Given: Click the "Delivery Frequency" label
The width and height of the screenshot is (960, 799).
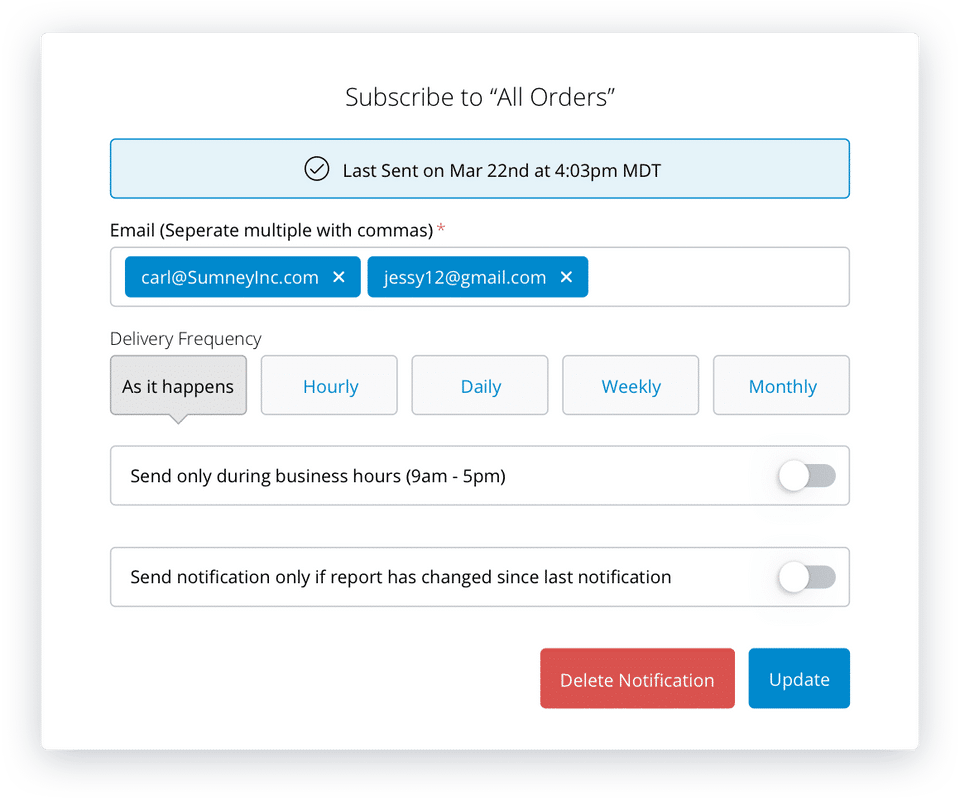Looking at the screenshot, I should (x=186, y=339).
